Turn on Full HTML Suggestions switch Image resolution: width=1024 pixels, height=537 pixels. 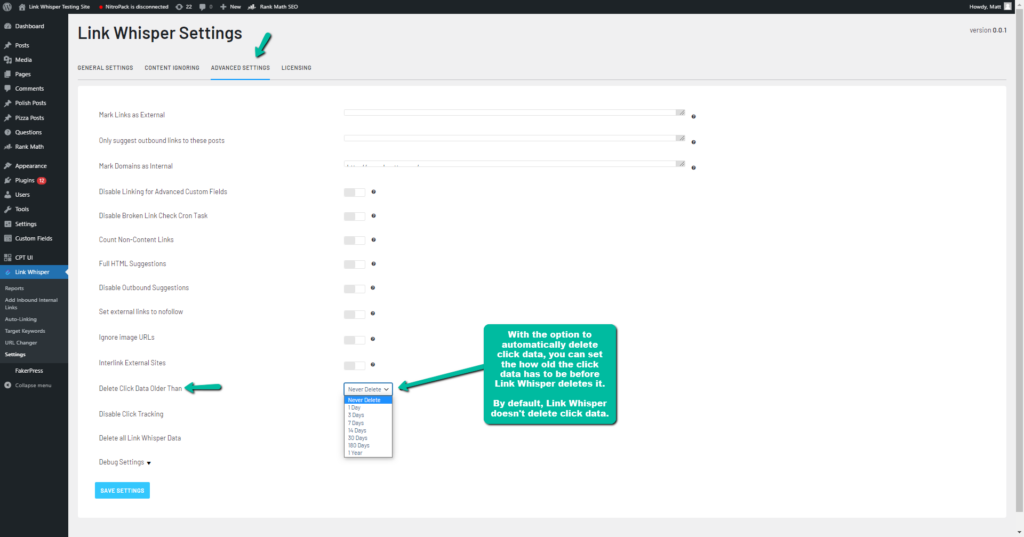tap(355, 265)
